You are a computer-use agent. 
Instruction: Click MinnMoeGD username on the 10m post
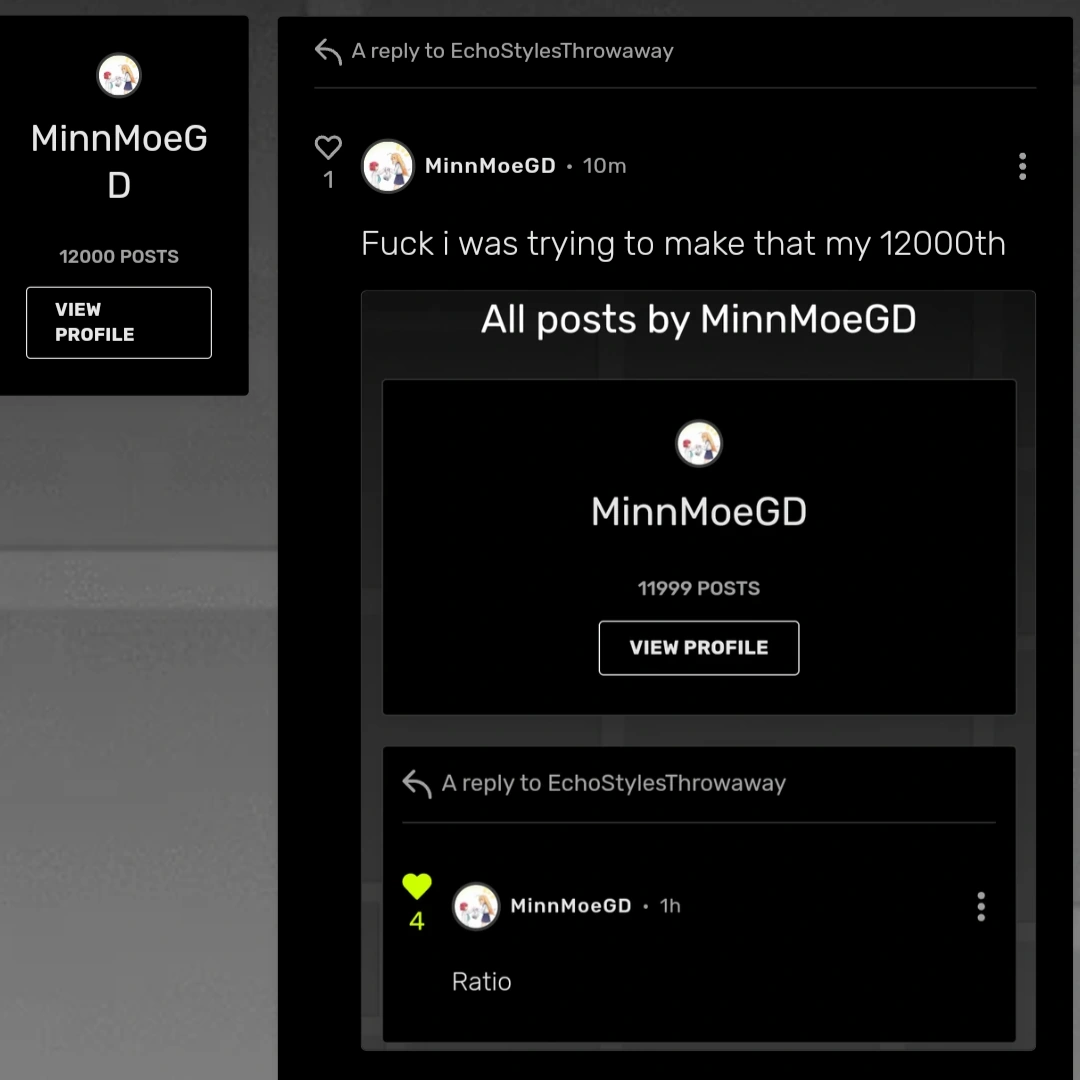pos(490,166)
